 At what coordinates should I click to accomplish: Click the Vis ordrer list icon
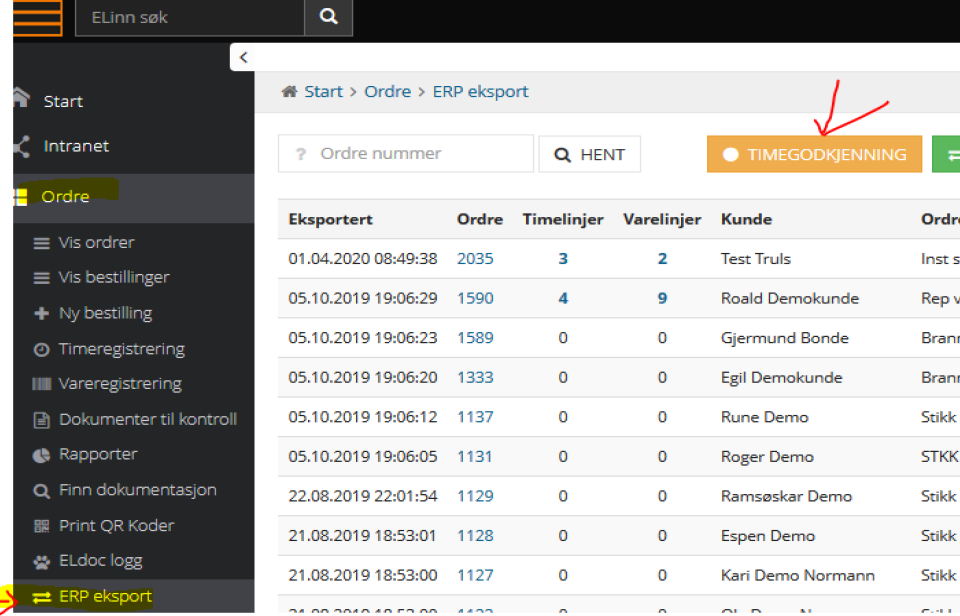coord(41,243)
